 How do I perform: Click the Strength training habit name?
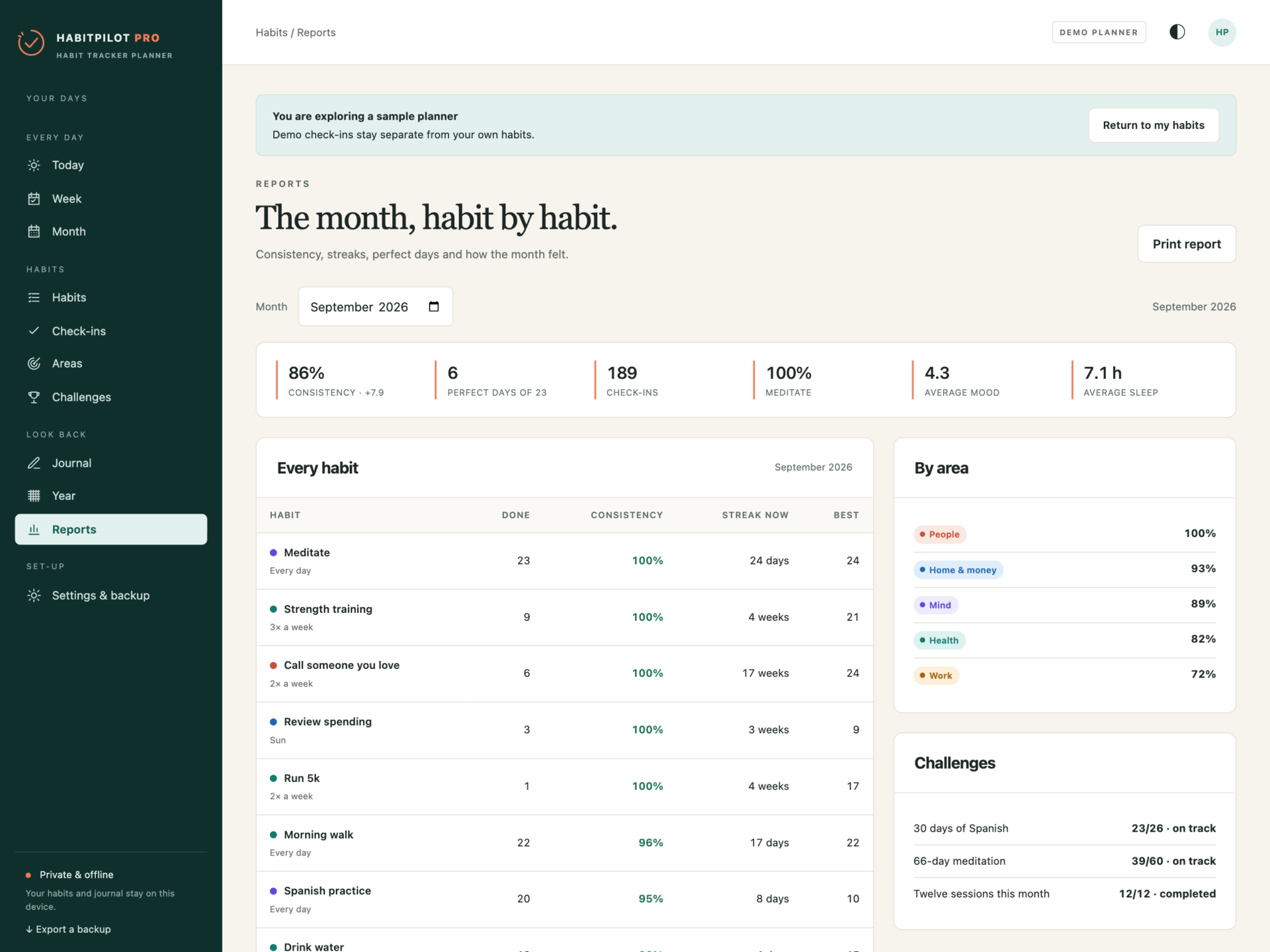[x=327, y=609]
